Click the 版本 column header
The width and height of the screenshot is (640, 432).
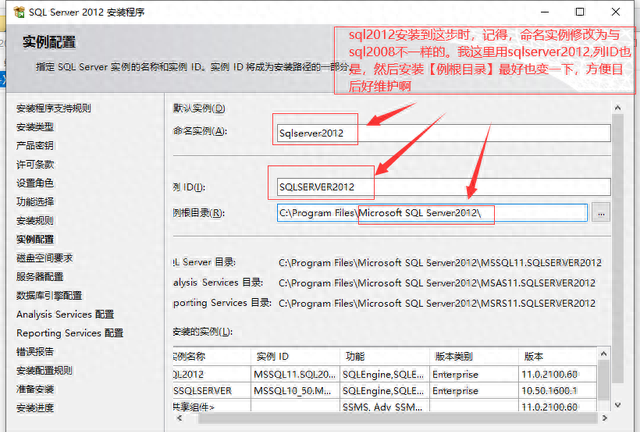point(557,356)
